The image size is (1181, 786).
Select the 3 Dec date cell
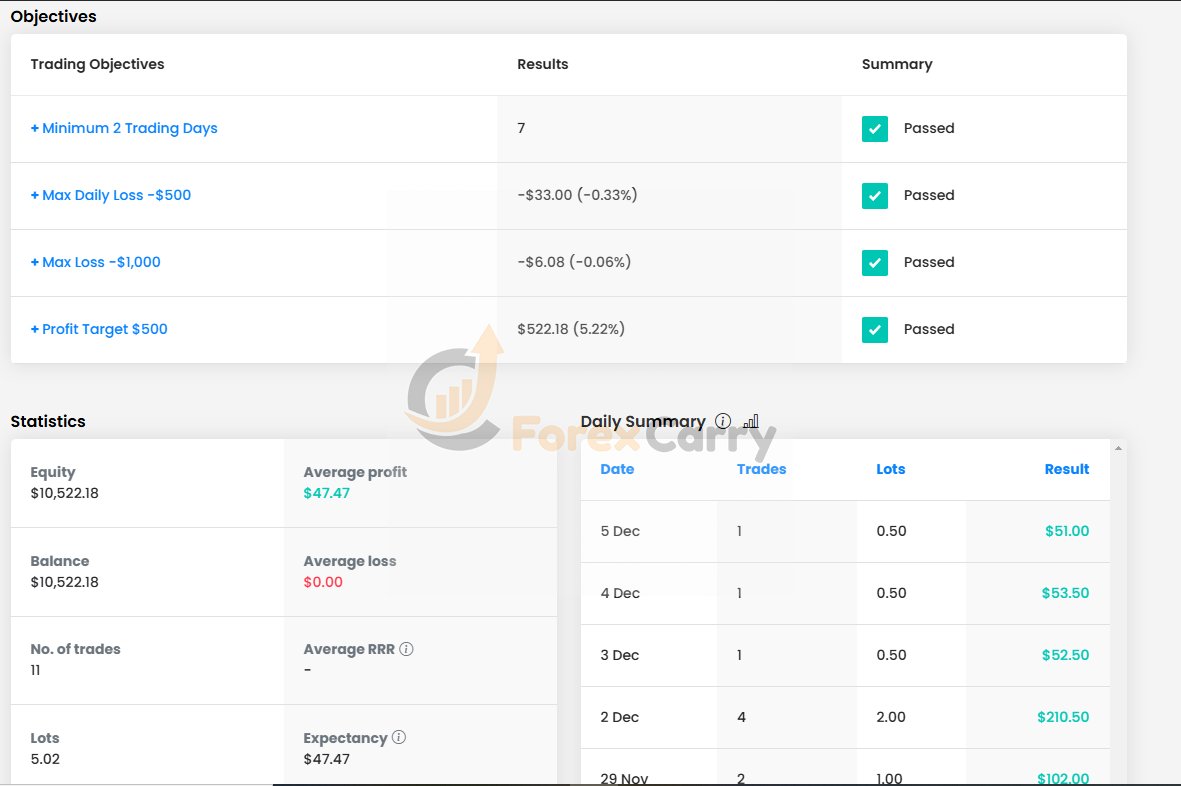(x=619, y=655)
